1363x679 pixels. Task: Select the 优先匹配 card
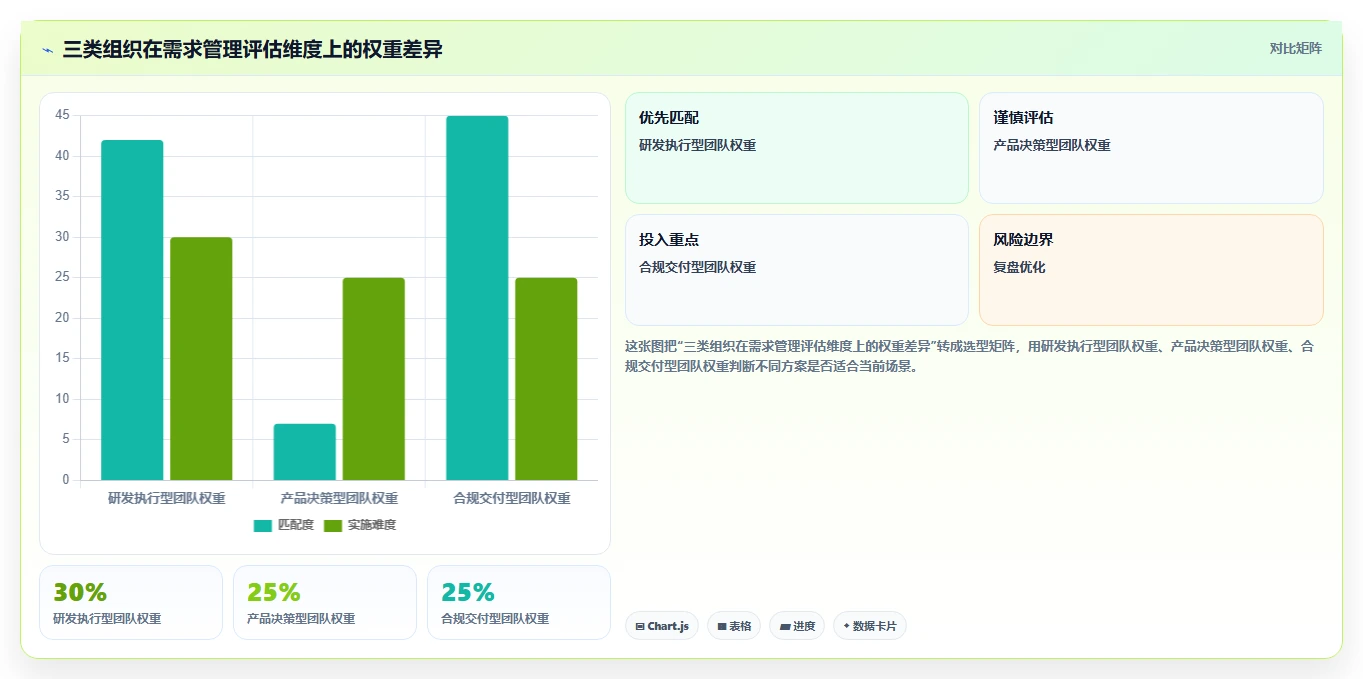point(797,148)
